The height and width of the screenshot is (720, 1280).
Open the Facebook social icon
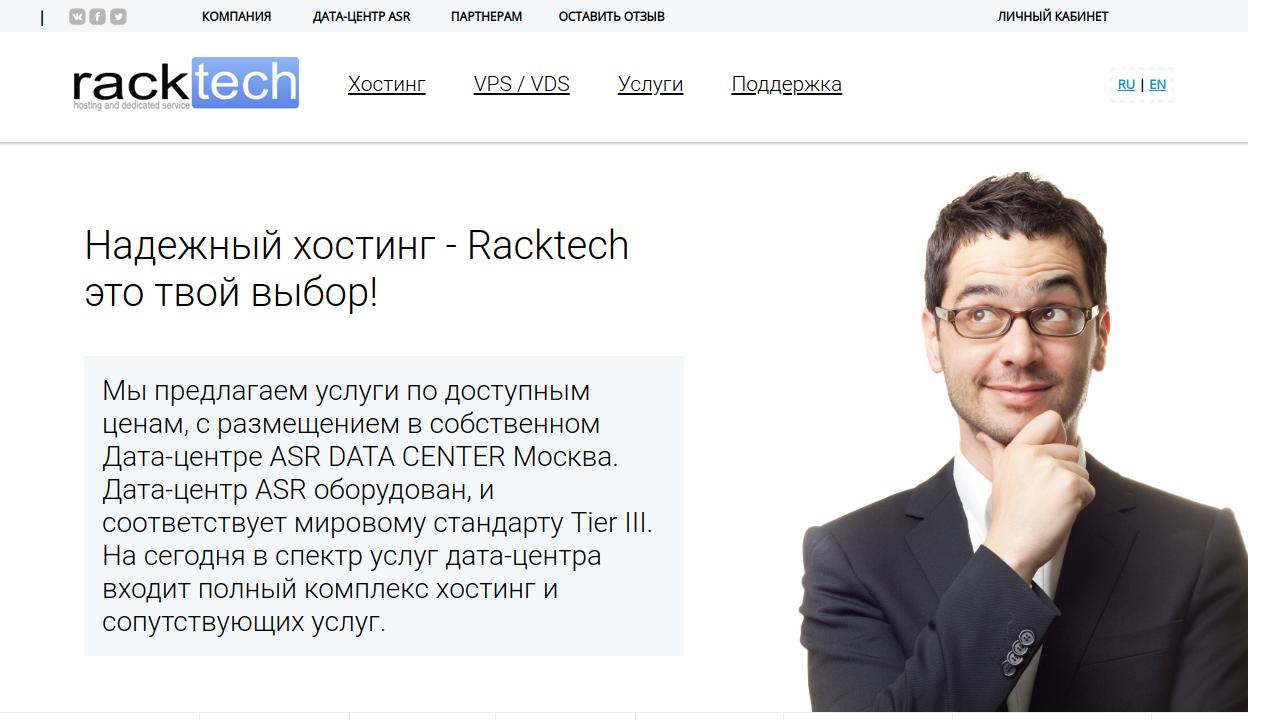click(97, 16)
